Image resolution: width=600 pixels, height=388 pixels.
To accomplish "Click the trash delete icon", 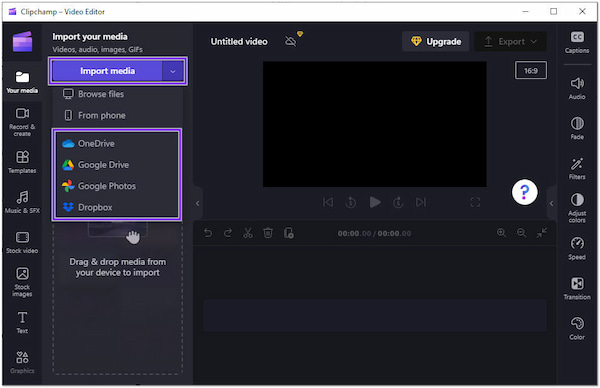I will (x=268, y=233).
